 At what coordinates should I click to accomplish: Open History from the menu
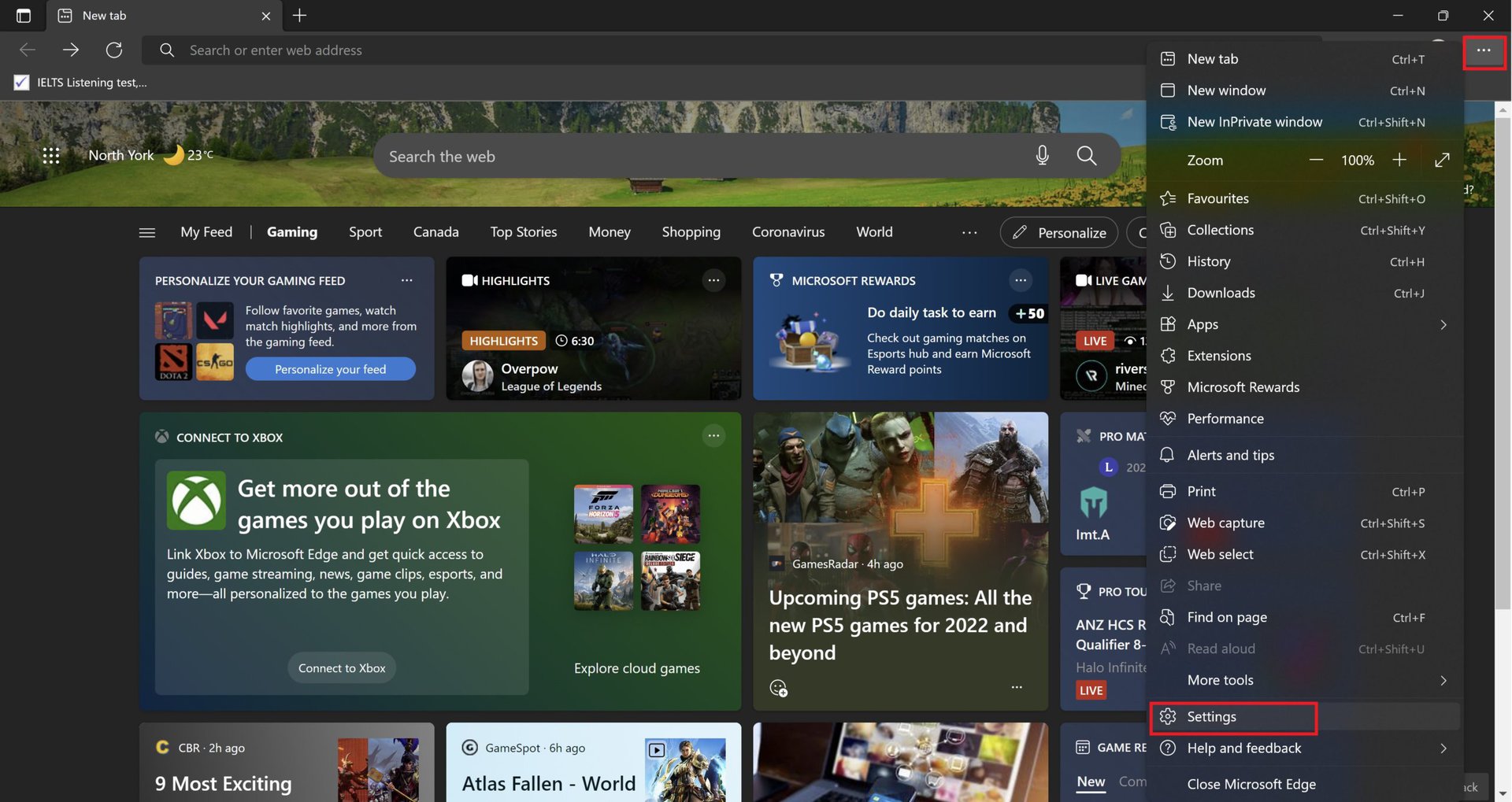tap(1304, 261)
